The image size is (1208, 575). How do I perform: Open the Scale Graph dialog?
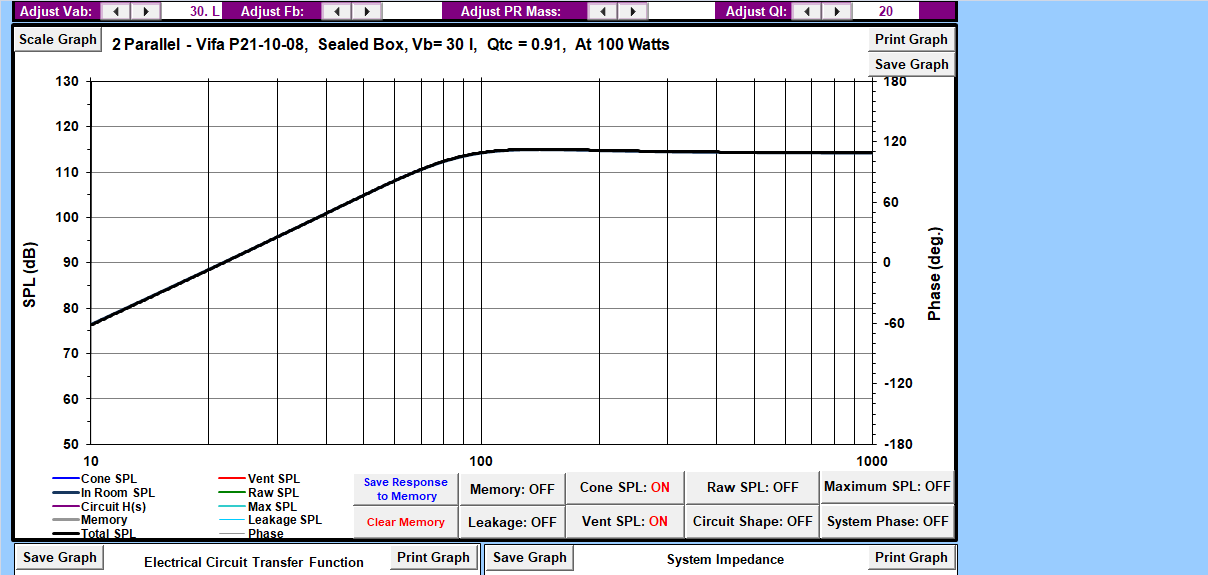pos(58,39)
